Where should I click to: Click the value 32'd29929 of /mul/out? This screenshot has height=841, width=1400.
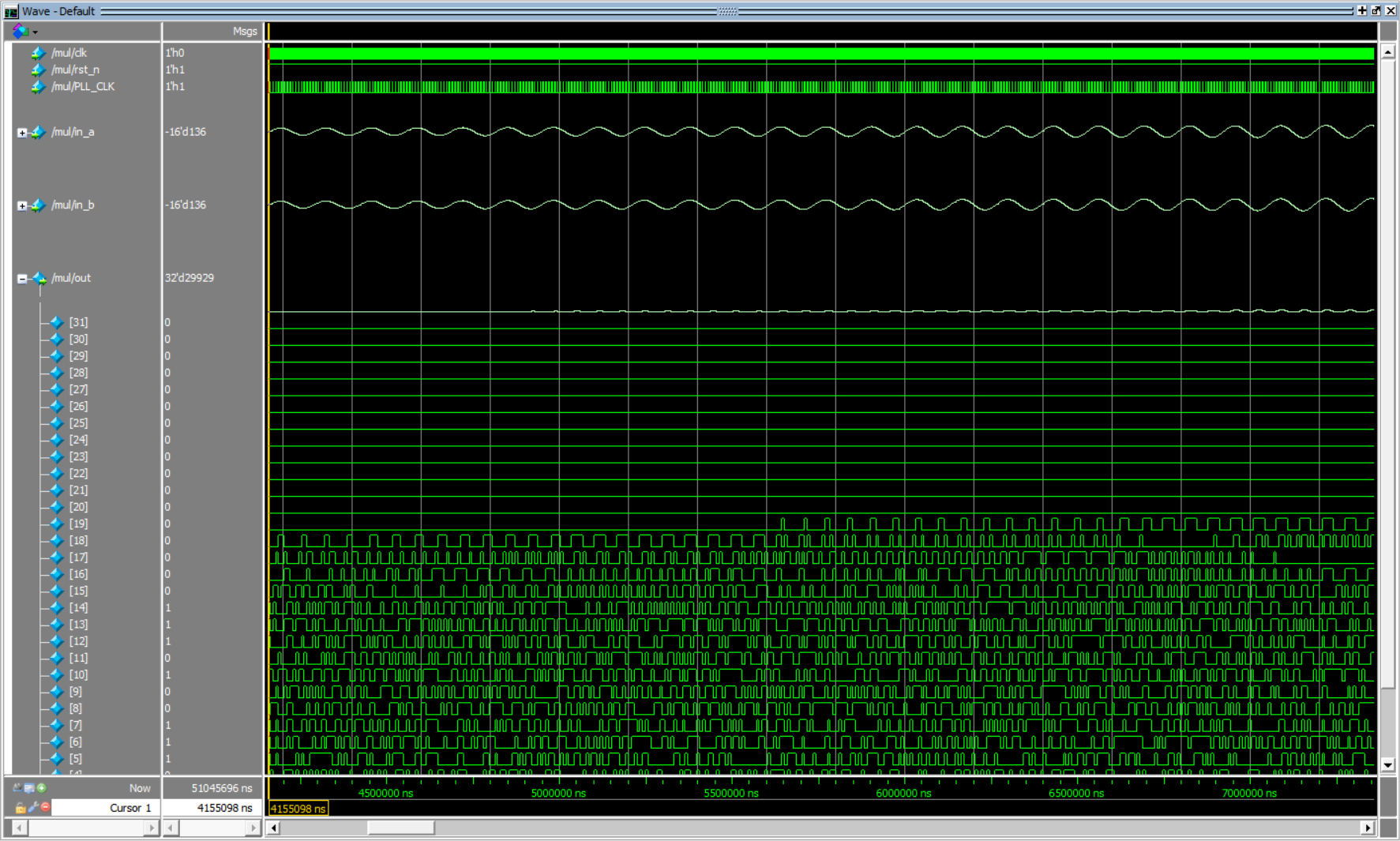pyautogui.click(x=190, y=278)
